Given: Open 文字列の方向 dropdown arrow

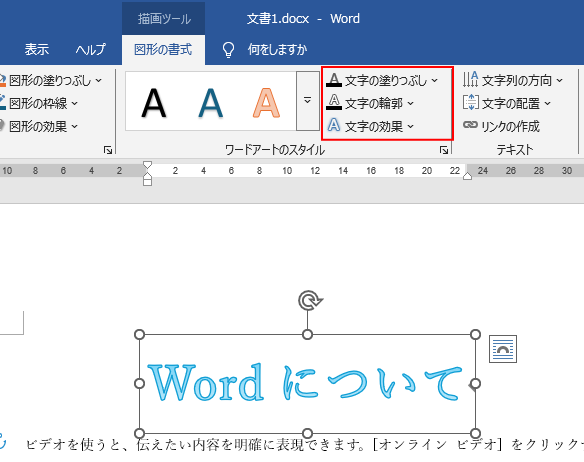Looking at the screenshot, I should 559,80.
